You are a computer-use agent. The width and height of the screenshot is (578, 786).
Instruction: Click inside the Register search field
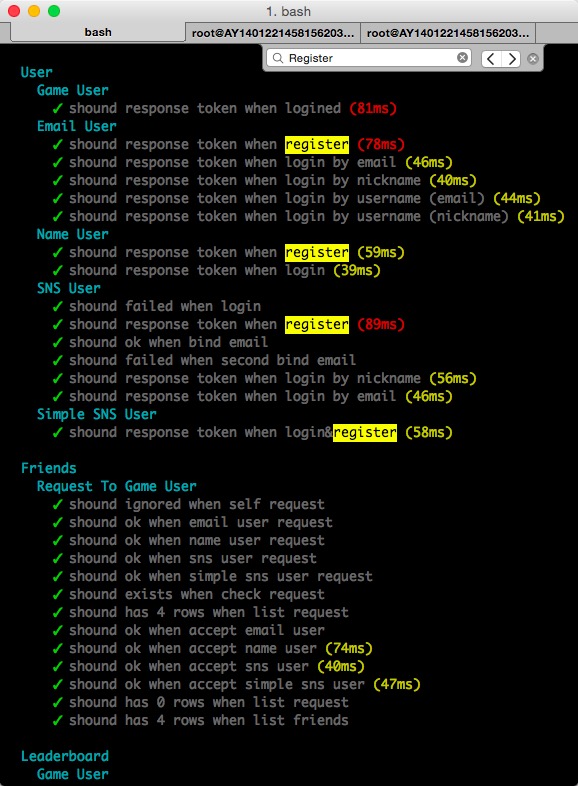[x=369, y=58]
